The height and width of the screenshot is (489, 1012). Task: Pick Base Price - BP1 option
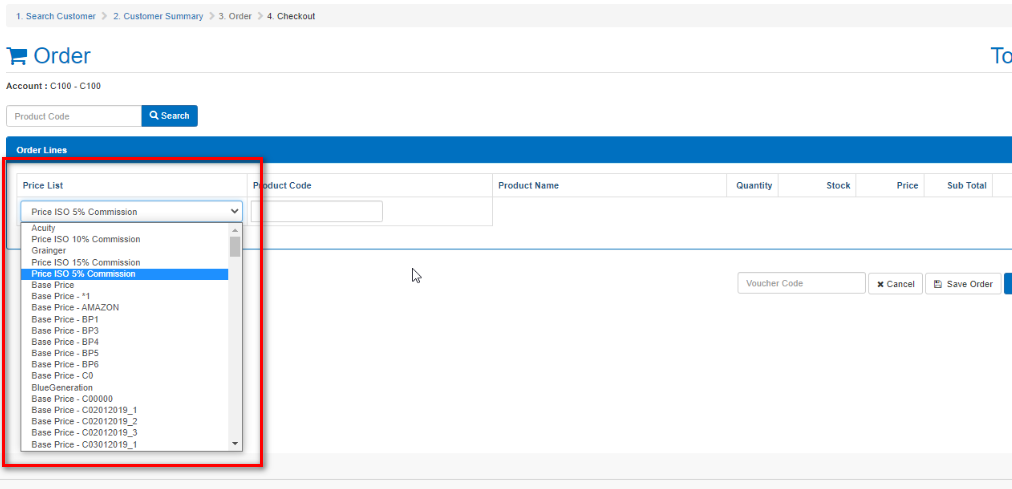pyautogui.click(x=125, y=319)
